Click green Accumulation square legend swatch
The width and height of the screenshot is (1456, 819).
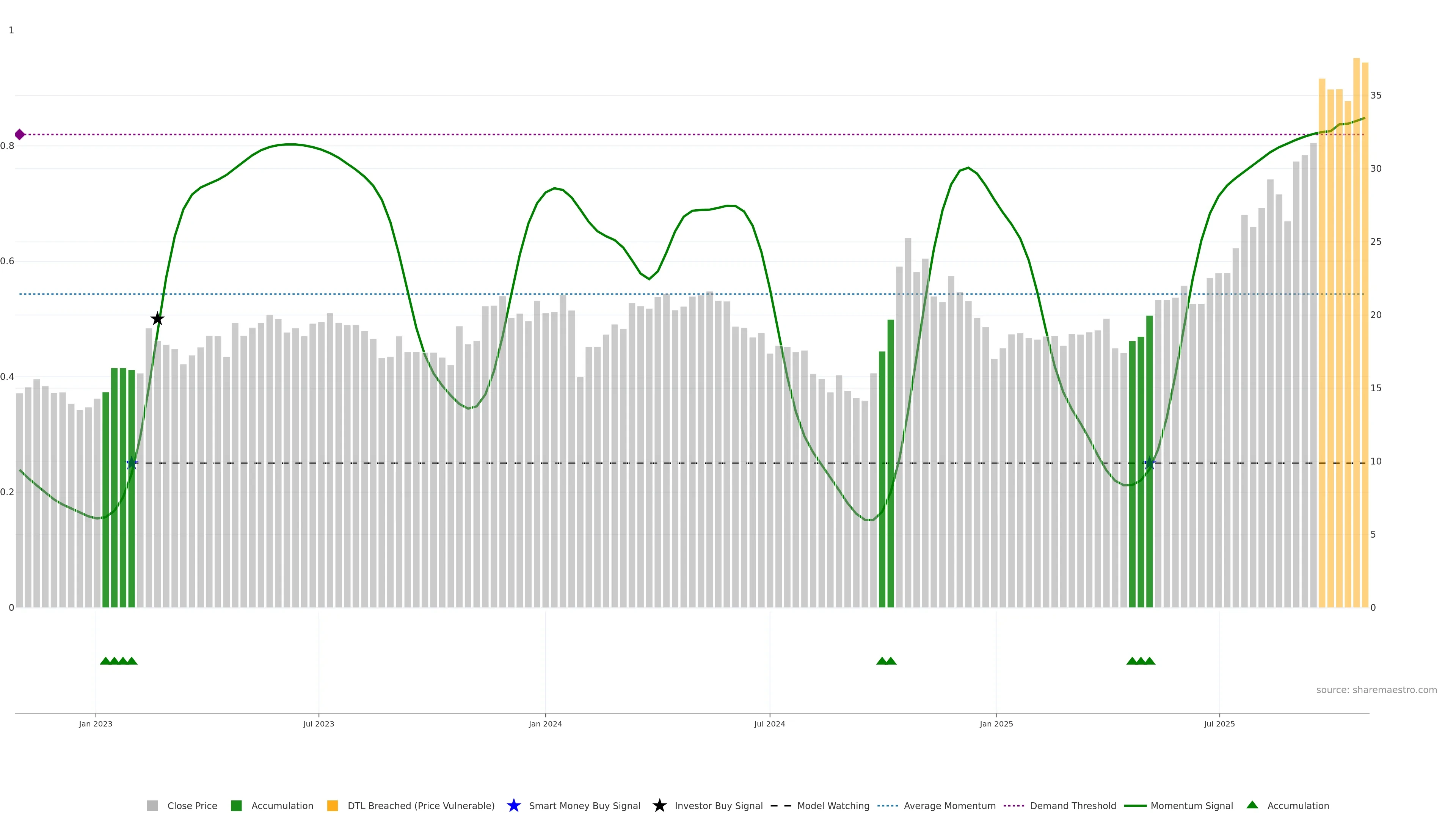(x=236, y=806)
